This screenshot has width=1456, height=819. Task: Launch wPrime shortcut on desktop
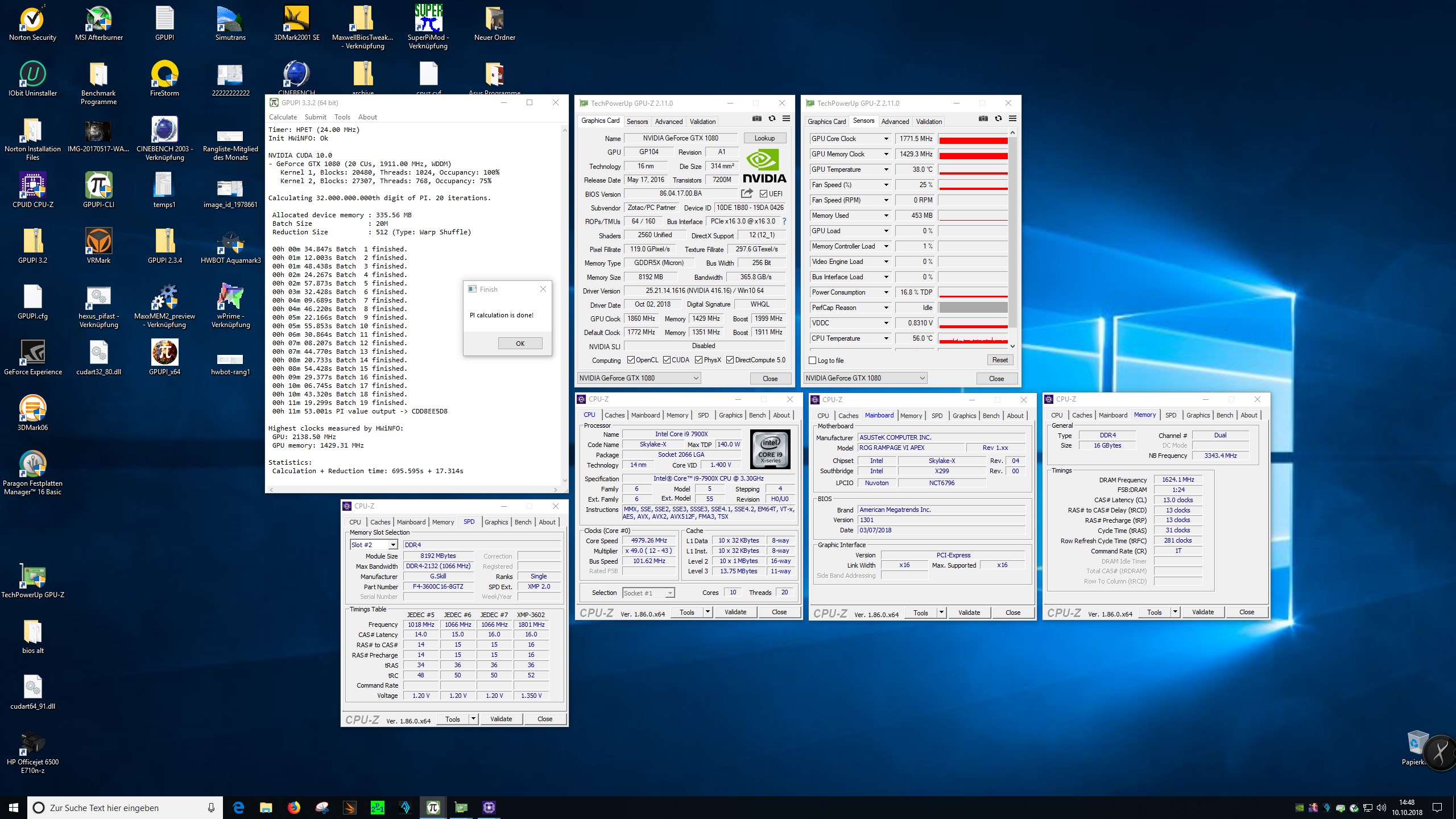[x=231, y=305]
